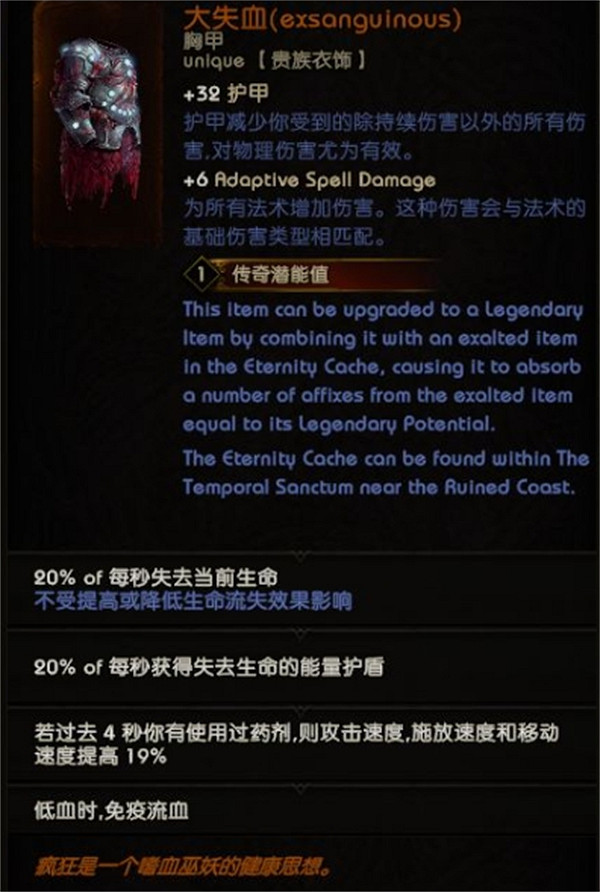Click the Exsanguinous body armor item icon
This screenshot has height=892, width=600.
(98, 126)
